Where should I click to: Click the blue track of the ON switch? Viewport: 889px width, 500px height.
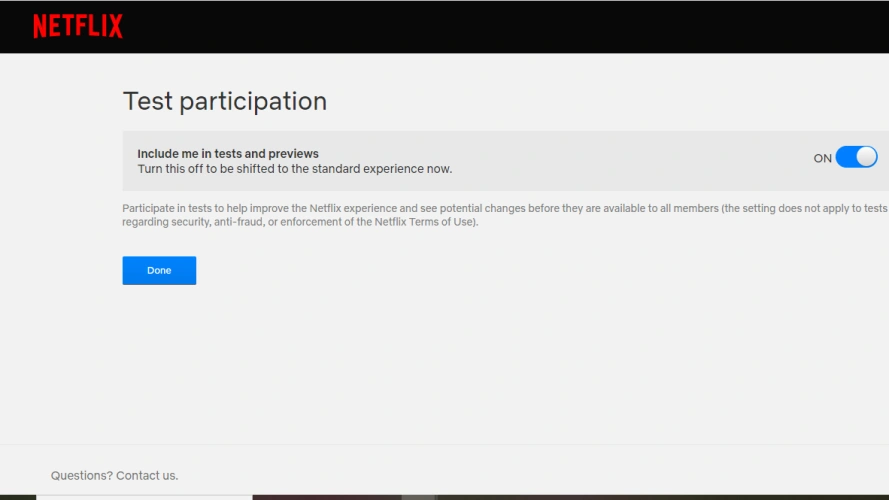[x=845, y=157]
